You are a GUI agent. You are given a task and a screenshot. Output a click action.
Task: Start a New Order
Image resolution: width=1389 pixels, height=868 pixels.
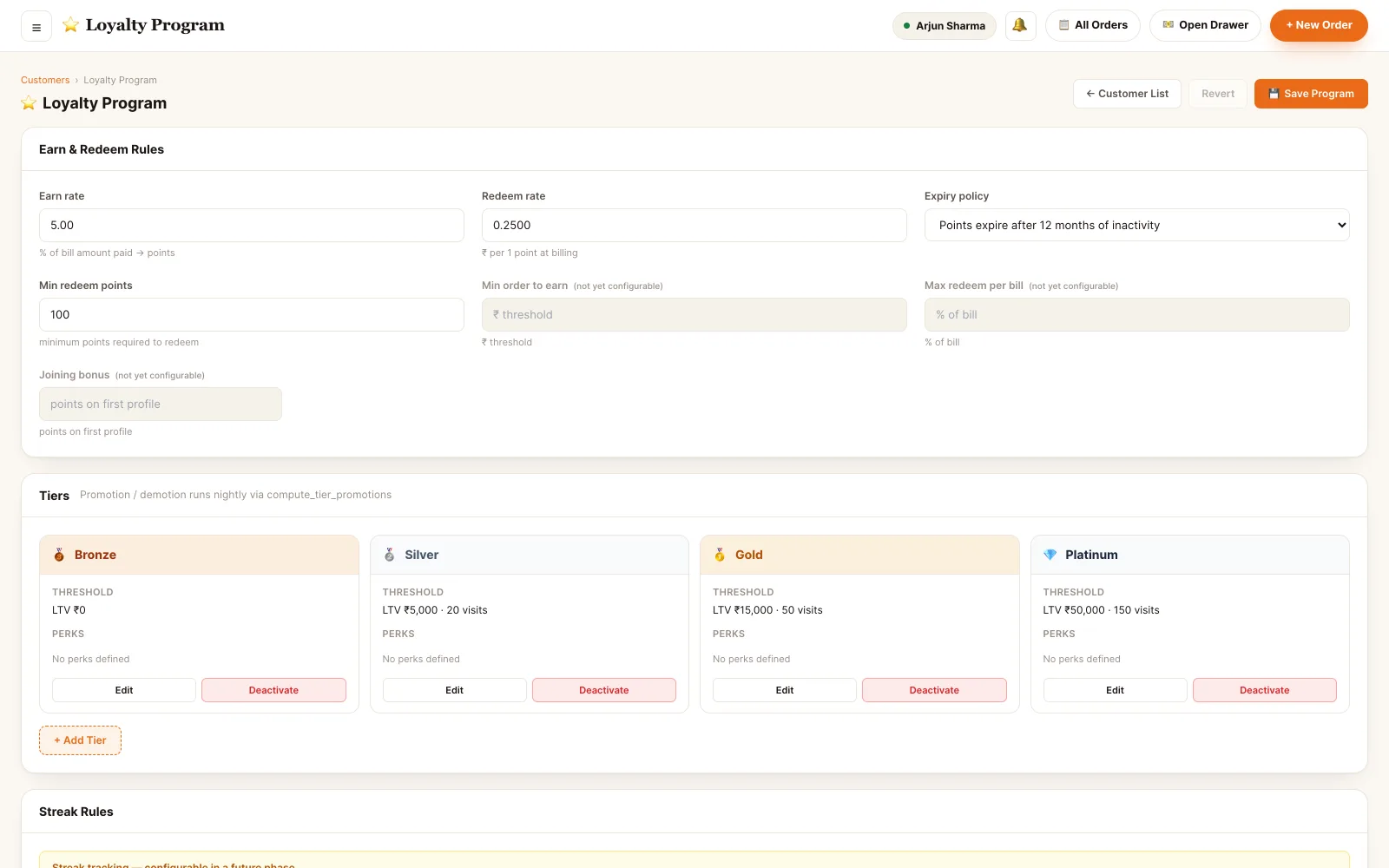point(1319,25)
